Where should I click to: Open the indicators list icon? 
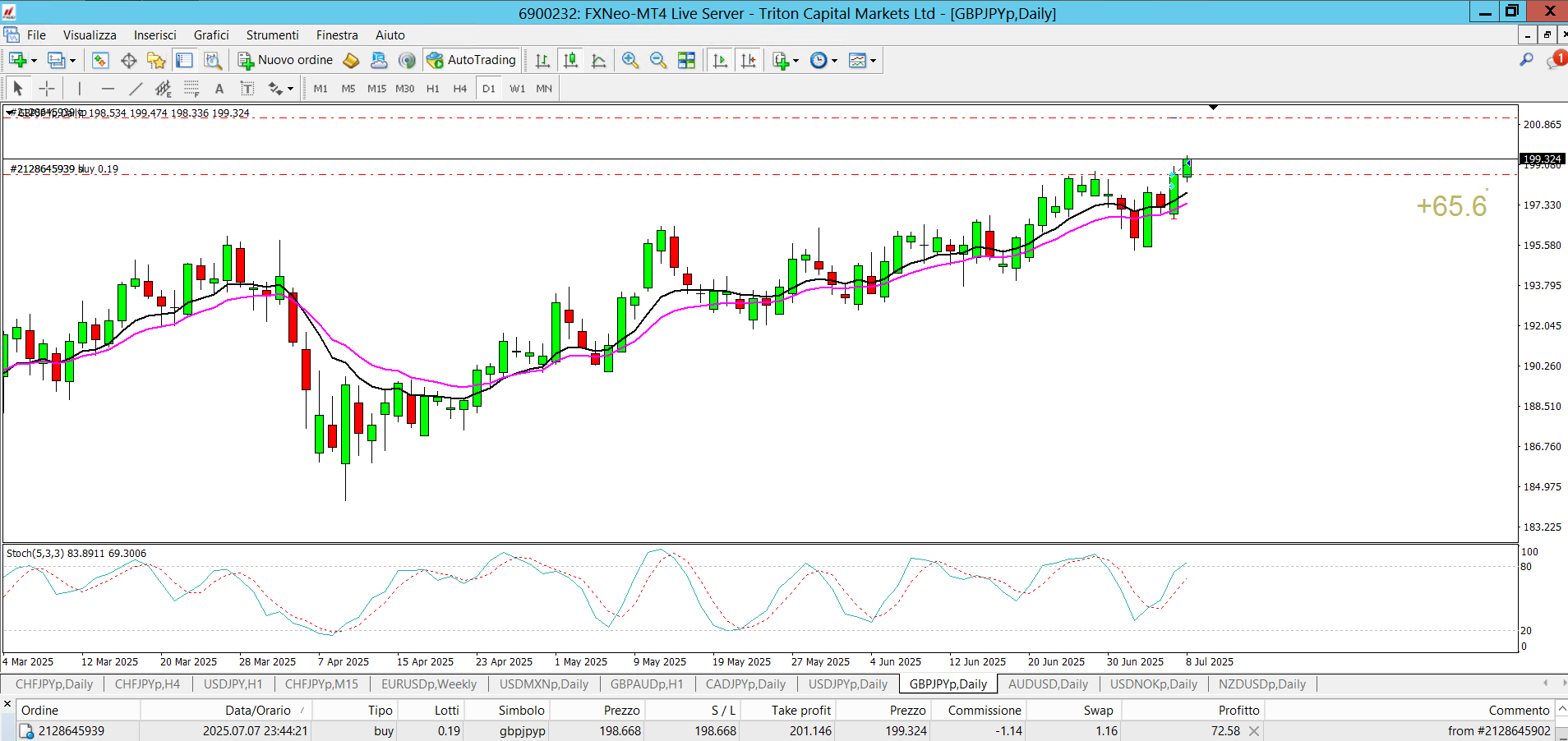pos(781,60)
